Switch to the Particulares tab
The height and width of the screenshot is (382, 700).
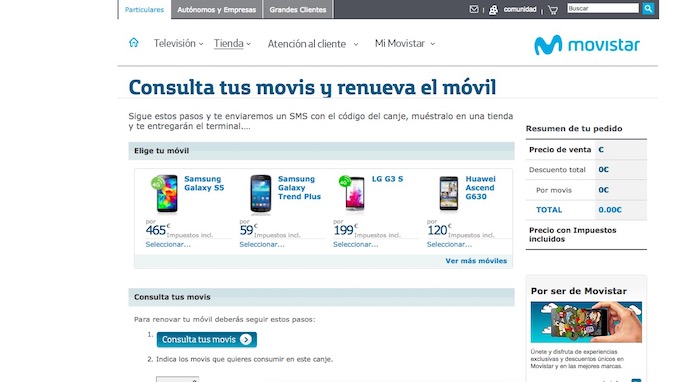(x=144, y=9)
